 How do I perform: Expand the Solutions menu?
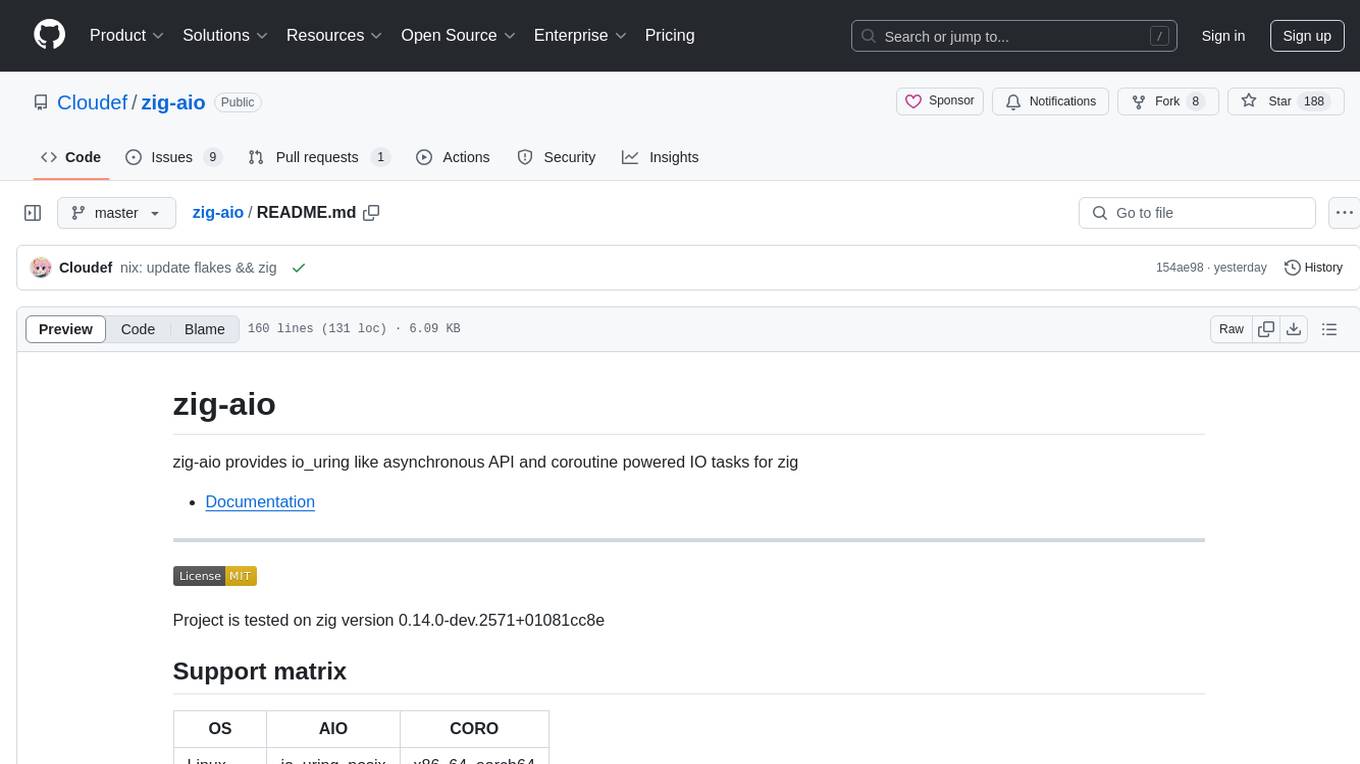tap(225, 35)
